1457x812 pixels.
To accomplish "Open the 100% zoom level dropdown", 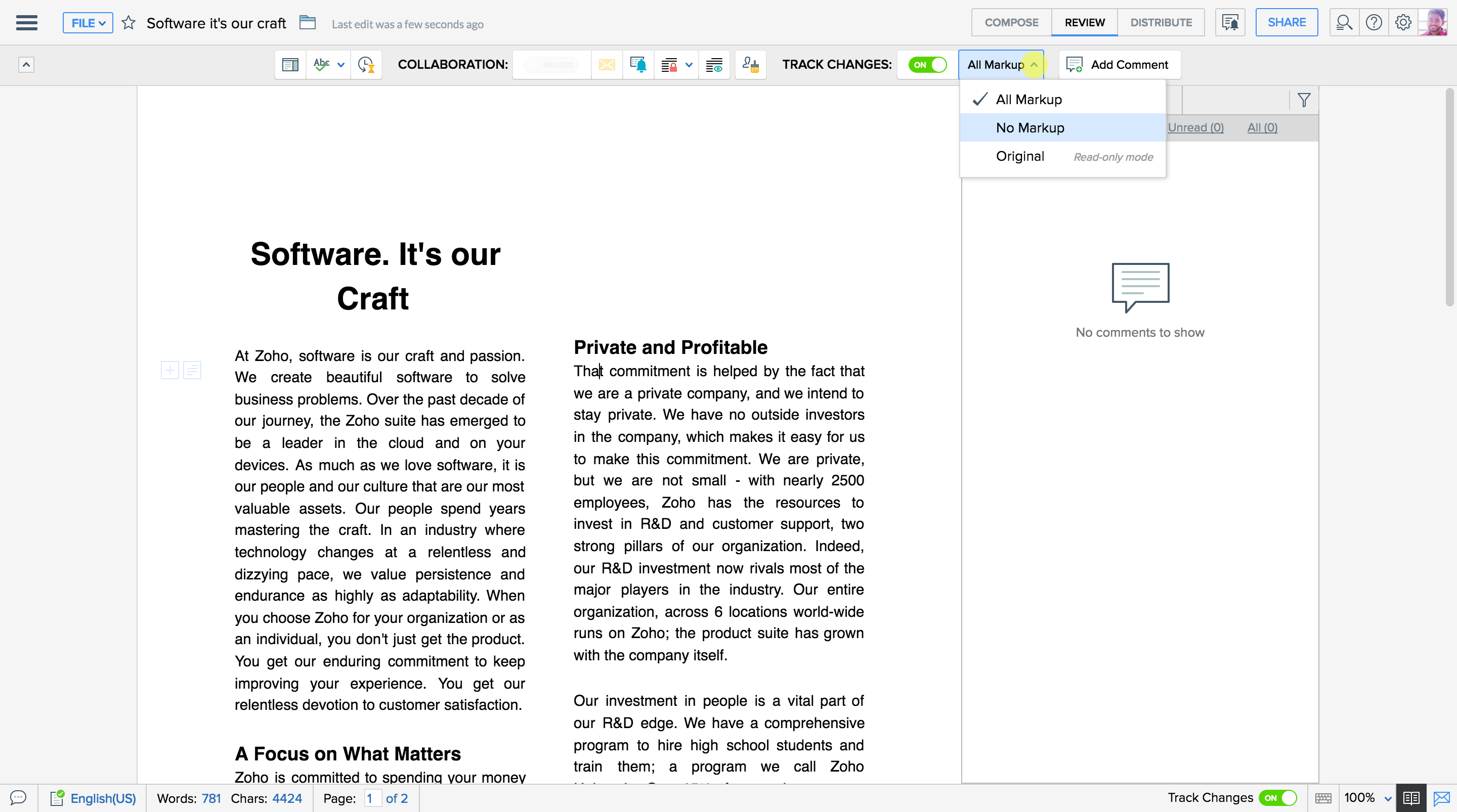I will tap(1367, 798).
